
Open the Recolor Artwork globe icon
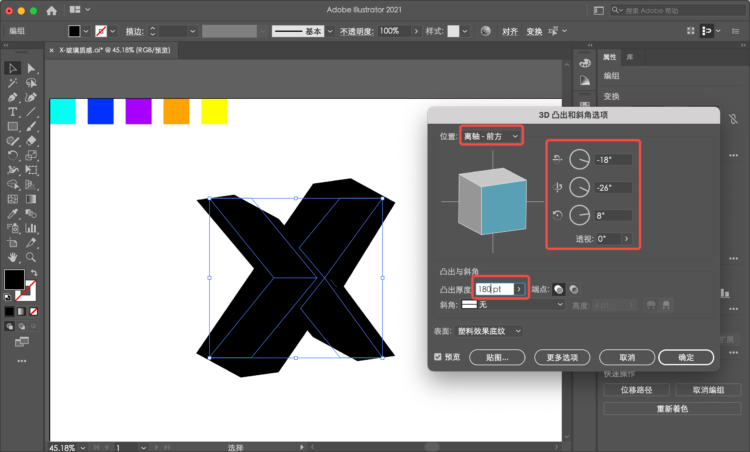coord(485,31)
